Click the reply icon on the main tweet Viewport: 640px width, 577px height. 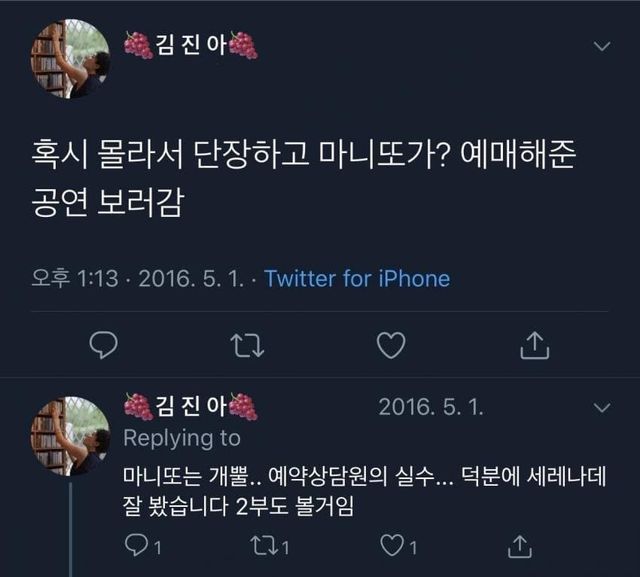[104, 345]
